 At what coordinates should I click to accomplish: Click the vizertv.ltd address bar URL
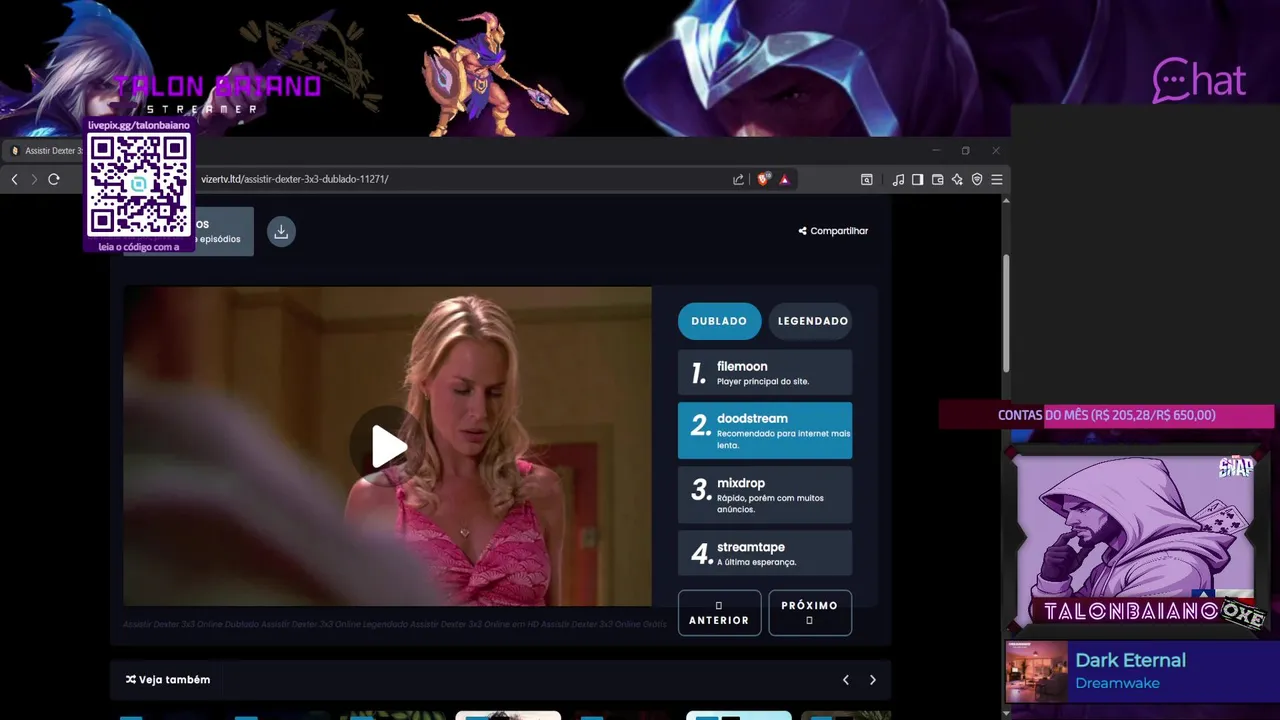click(294, 179)
